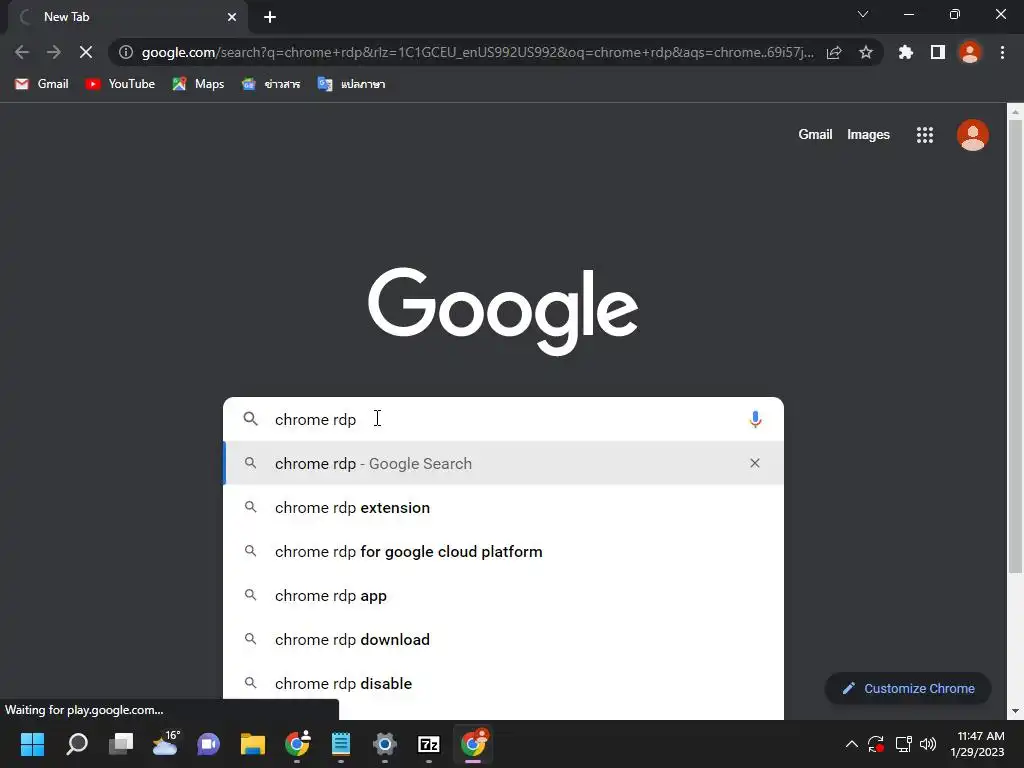This screenshot has width=1024, height=768.
Task: Toggle the side panel icon
Action: click(x=938, y=52)
